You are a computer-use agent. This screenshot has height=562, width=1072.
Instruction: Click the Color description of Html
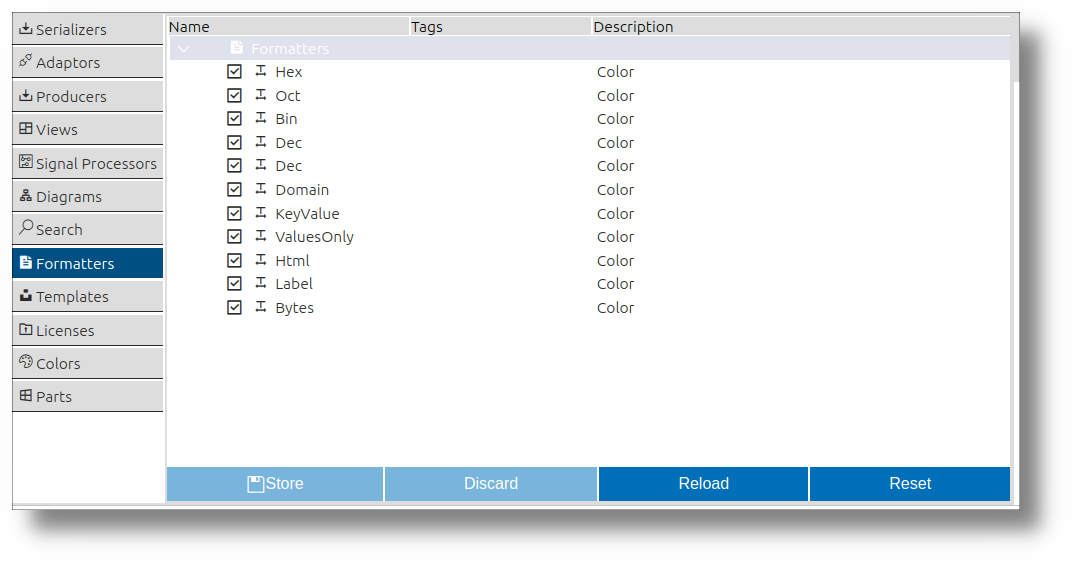coord(615,260)
